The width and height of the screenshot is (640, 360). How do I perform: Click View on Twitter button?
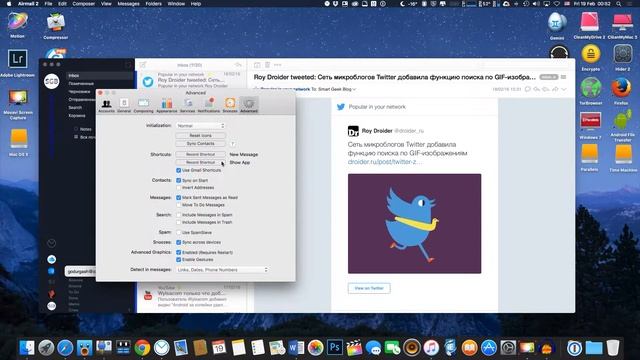tap(369, 288)
